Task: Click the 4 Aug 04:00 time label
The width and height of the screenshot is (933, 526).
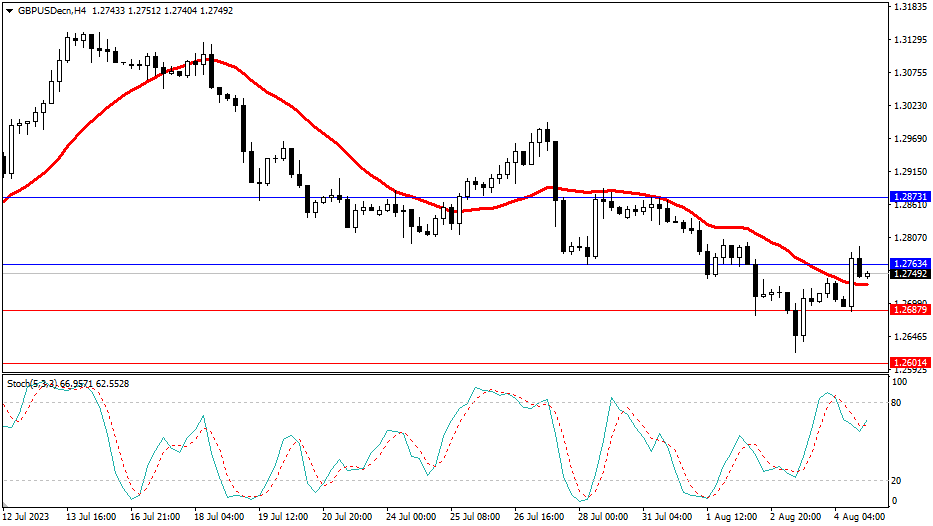Action: click(859, 517)
